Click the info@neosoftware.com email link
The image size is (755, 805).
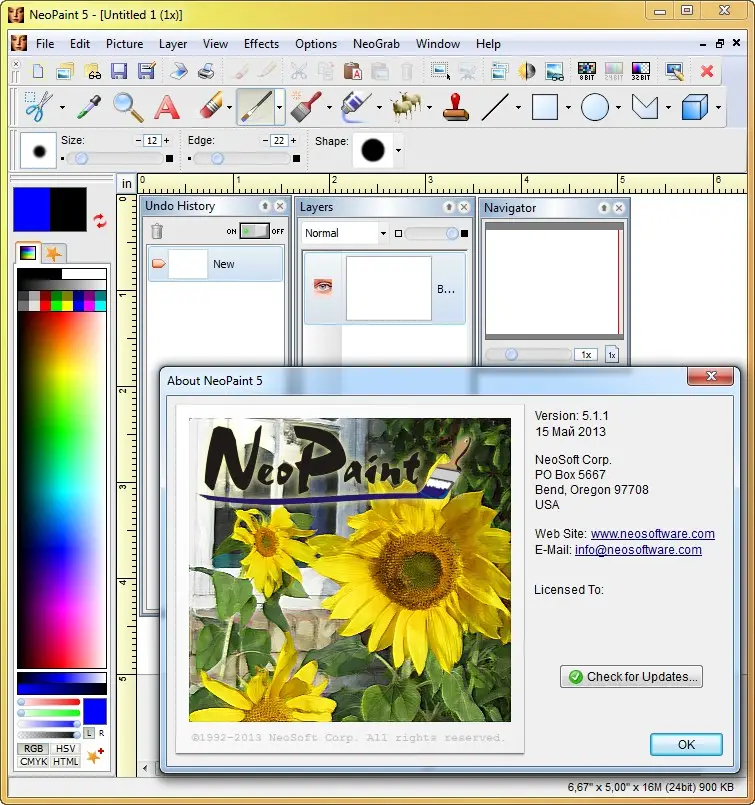pos(638,549)
